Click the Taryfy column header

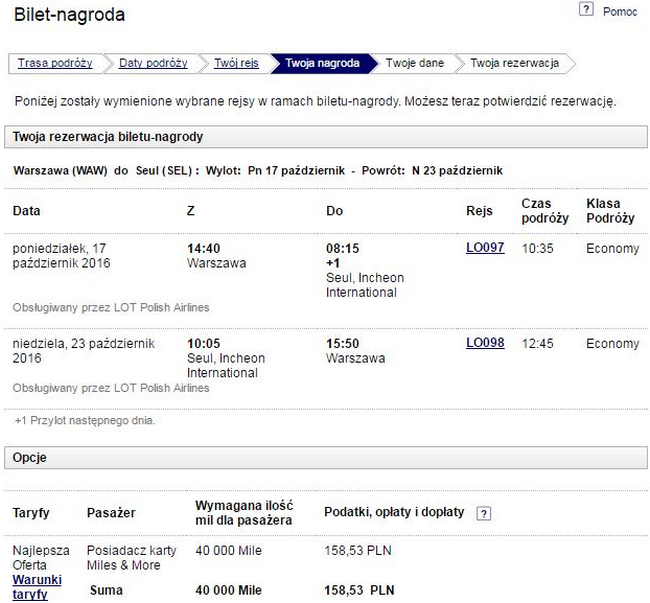coord(31,513)
